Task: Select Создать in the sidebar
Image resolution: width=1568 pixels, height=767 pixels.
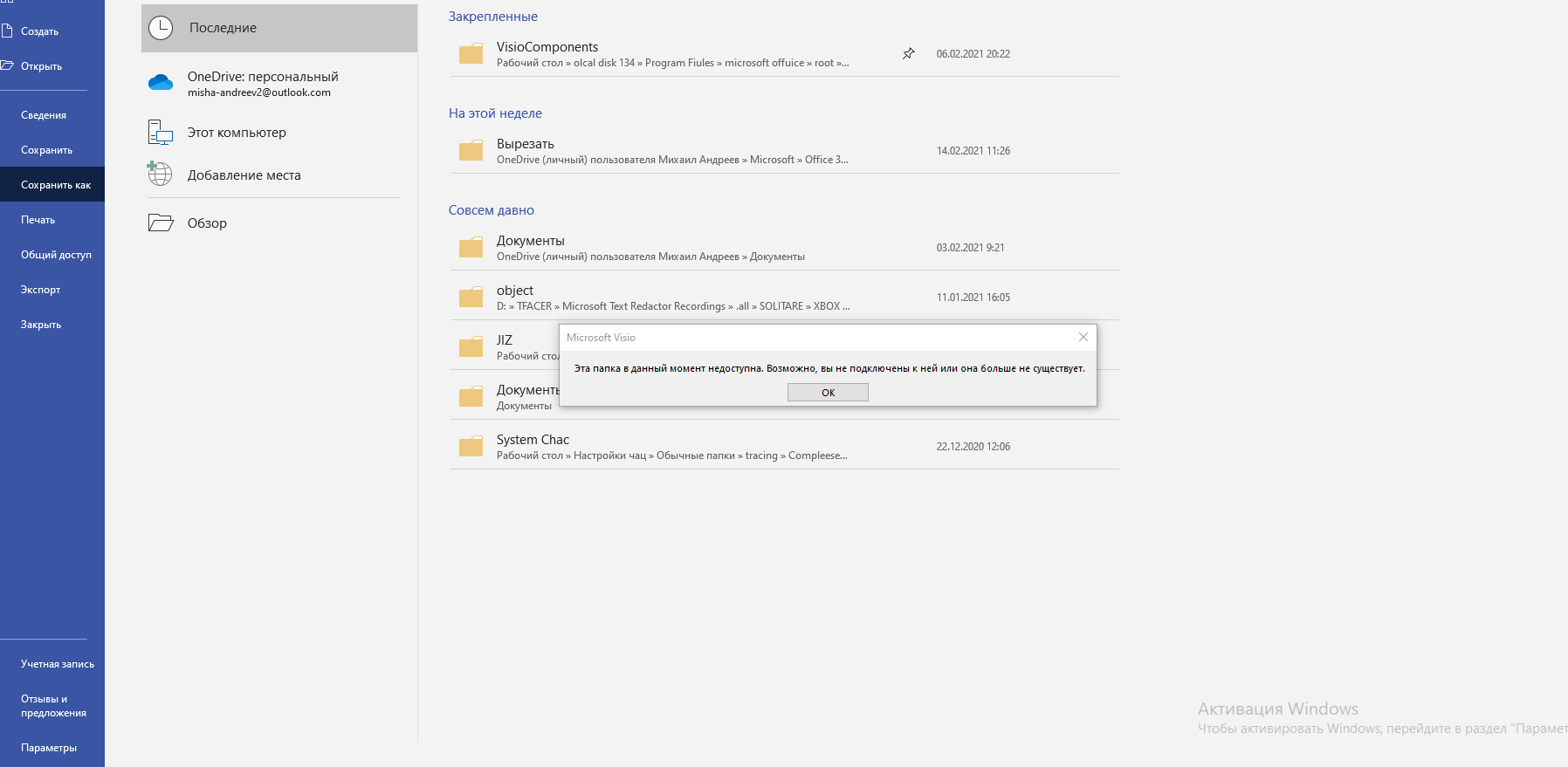Action: [x=52, y=31]
